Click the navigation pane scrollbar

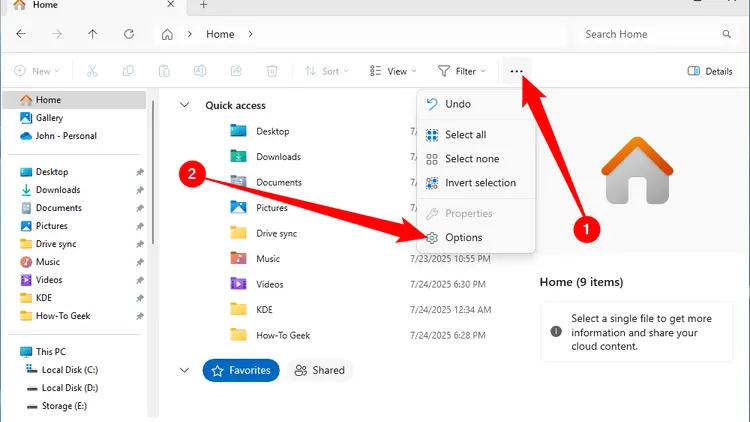point(153,172)
